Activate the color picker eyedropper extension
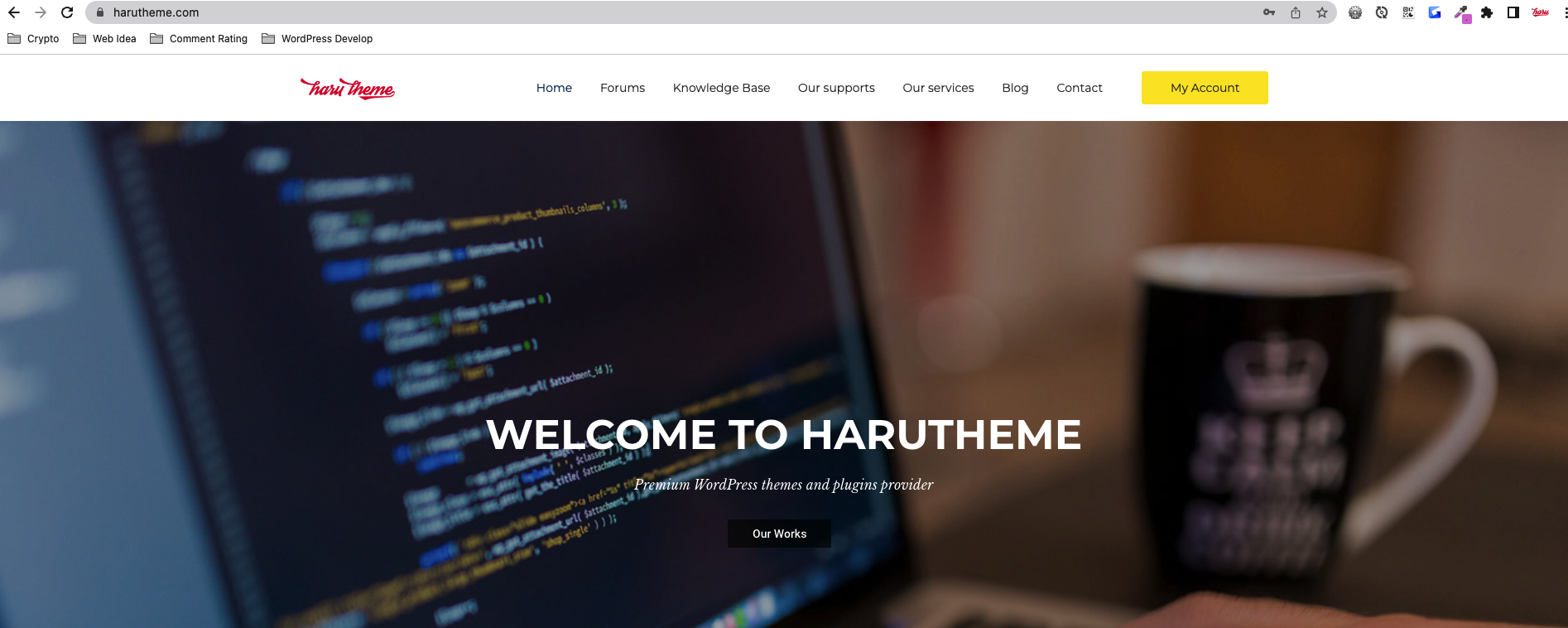 [x=1462, y=13]
